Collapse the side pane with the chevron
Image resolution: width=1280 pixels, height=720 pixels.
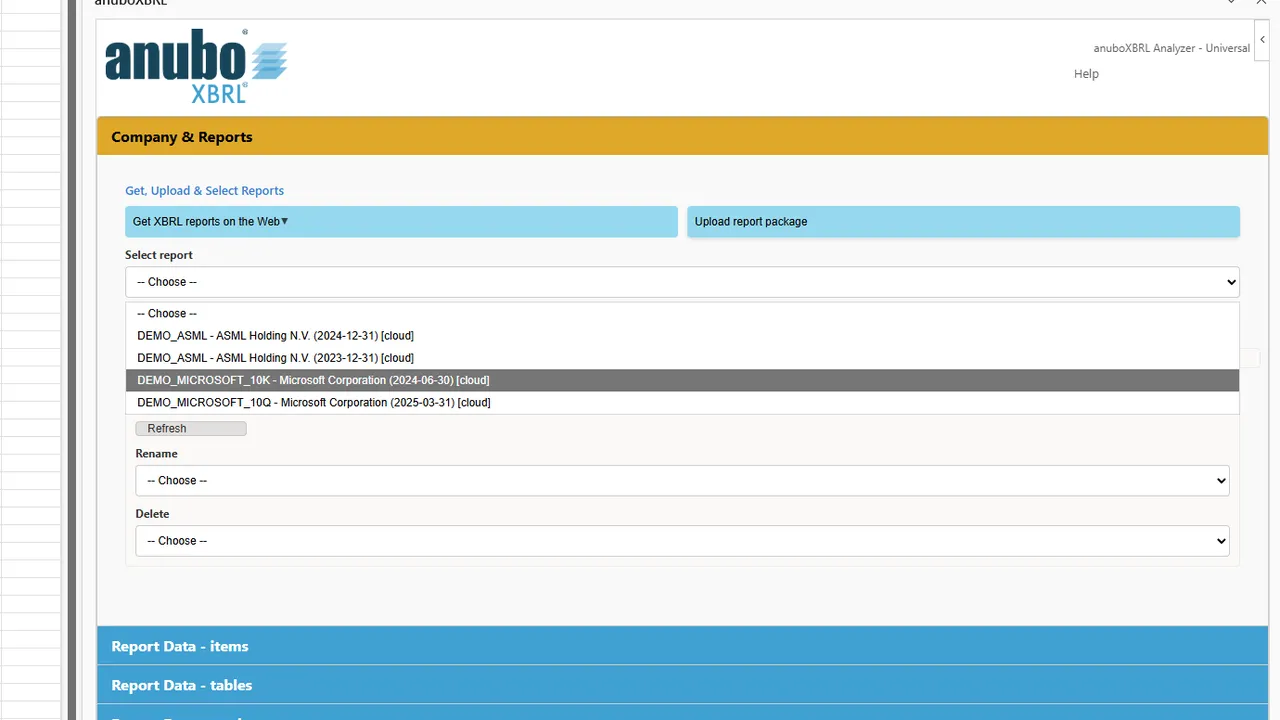point(1262,40)
